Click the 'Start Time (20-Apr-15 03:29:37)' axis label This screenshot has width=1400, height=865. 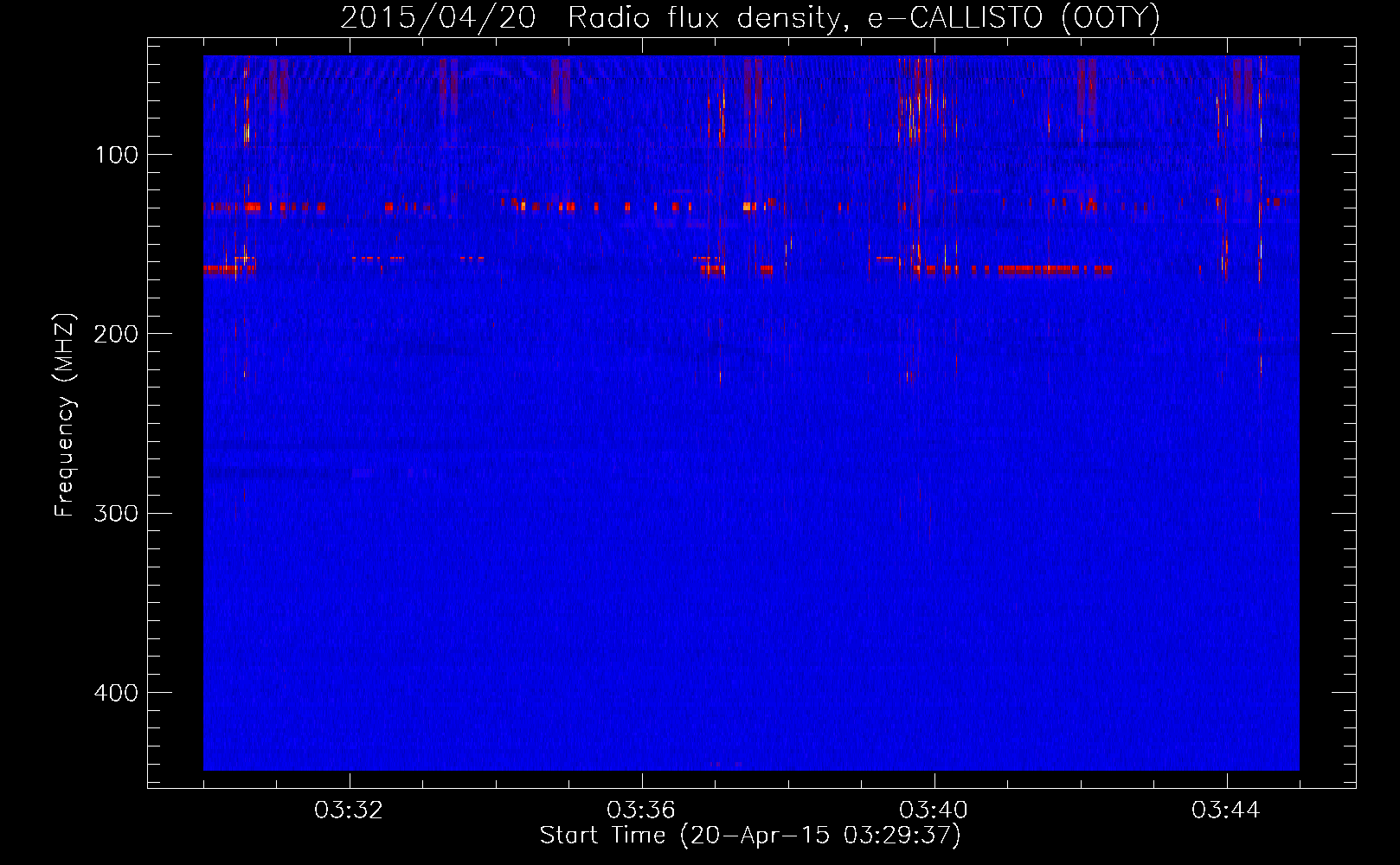(x=750, y=836)
